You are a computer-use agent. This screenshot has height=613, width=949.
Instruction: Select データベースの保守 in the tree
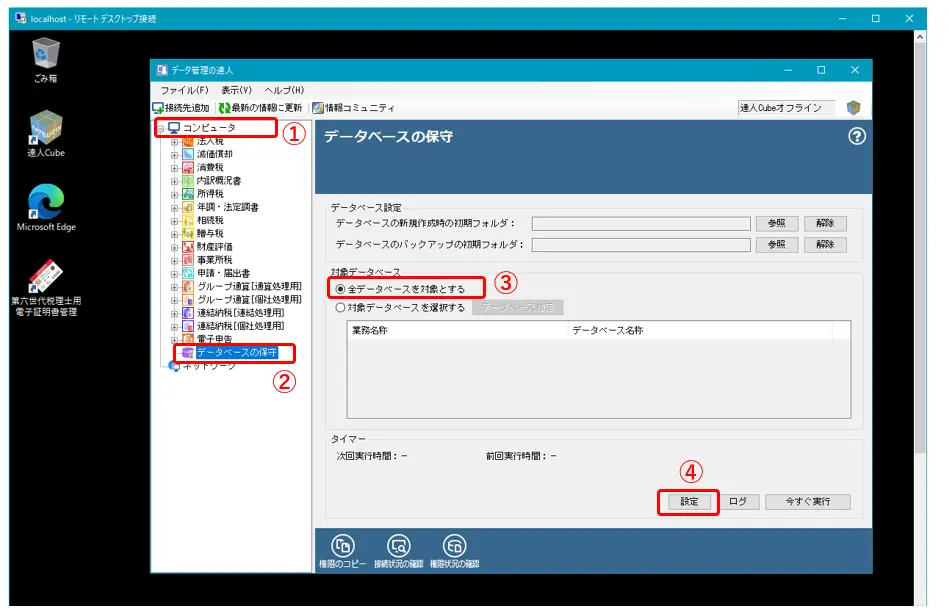[x=236, y=352]
